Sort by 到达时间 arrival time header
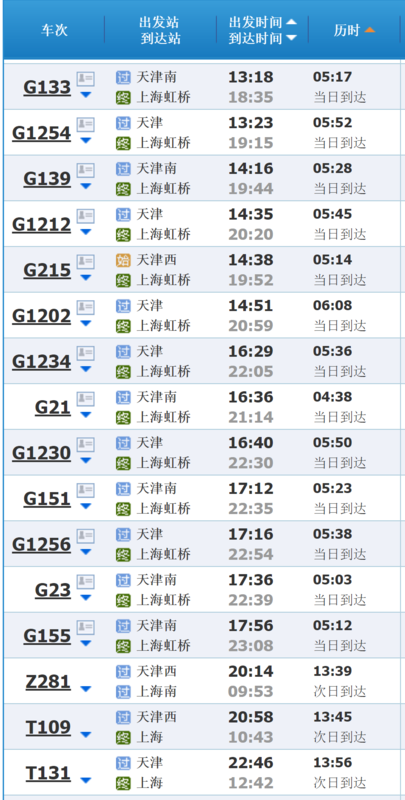Viewport: 405px width, 800px height. point(262,38)
